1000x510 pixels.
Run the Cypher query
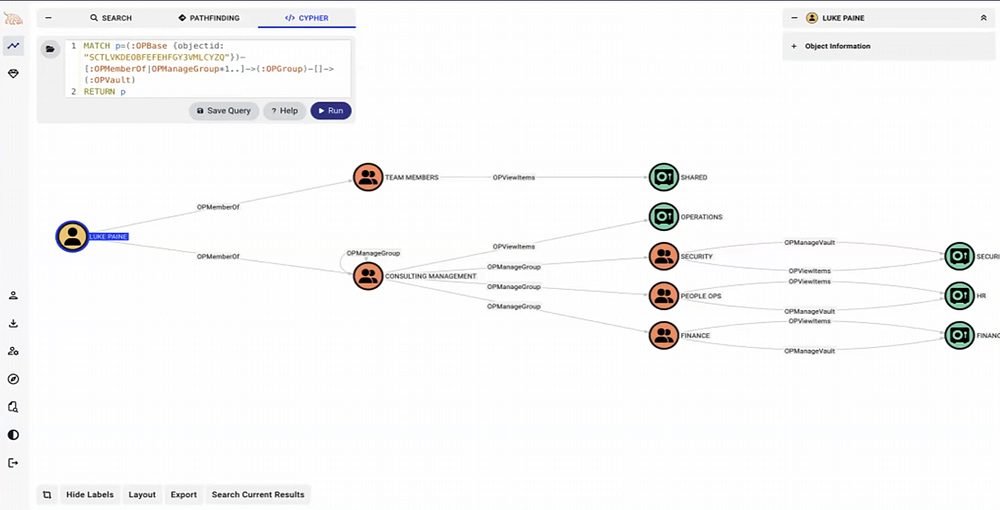[331, 110]
